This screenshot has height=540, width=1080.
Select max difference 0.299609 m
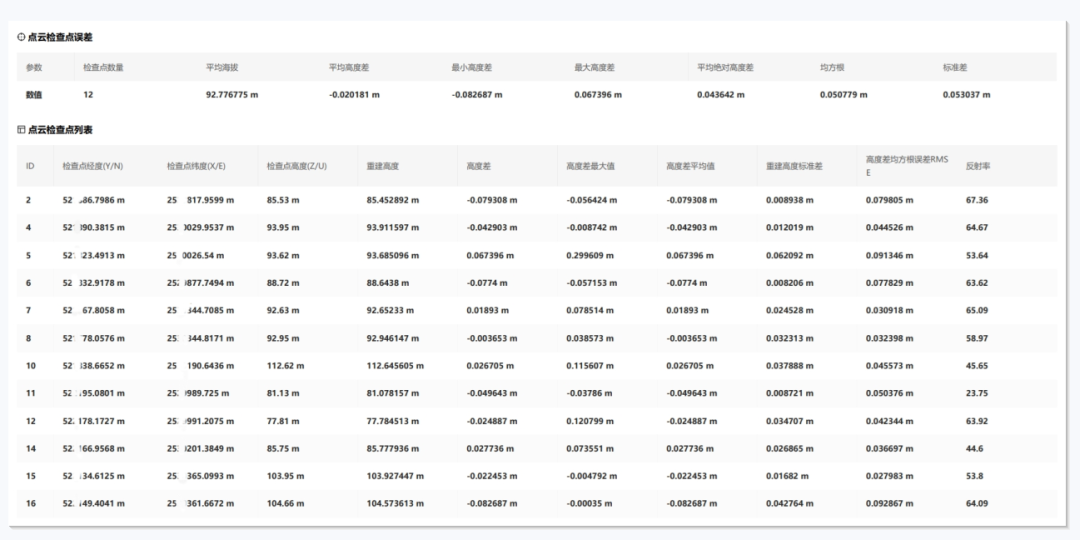(590, 256)
